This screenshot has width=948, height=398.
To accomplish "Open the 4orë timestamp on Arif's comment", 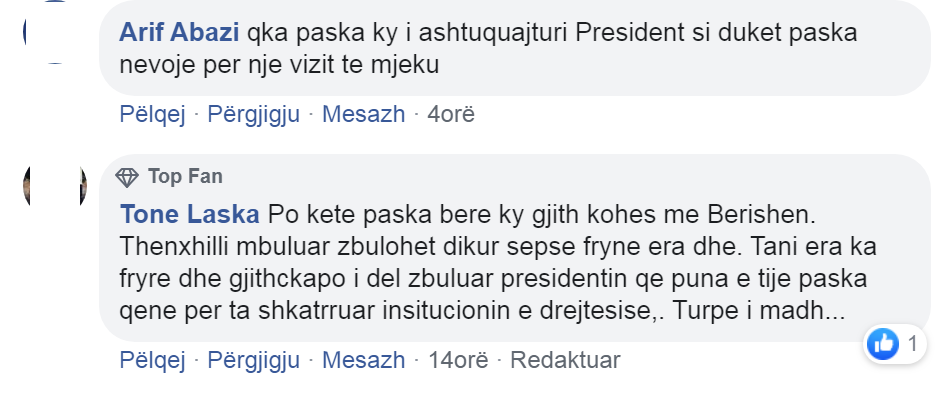I will [x=451, y=114].
